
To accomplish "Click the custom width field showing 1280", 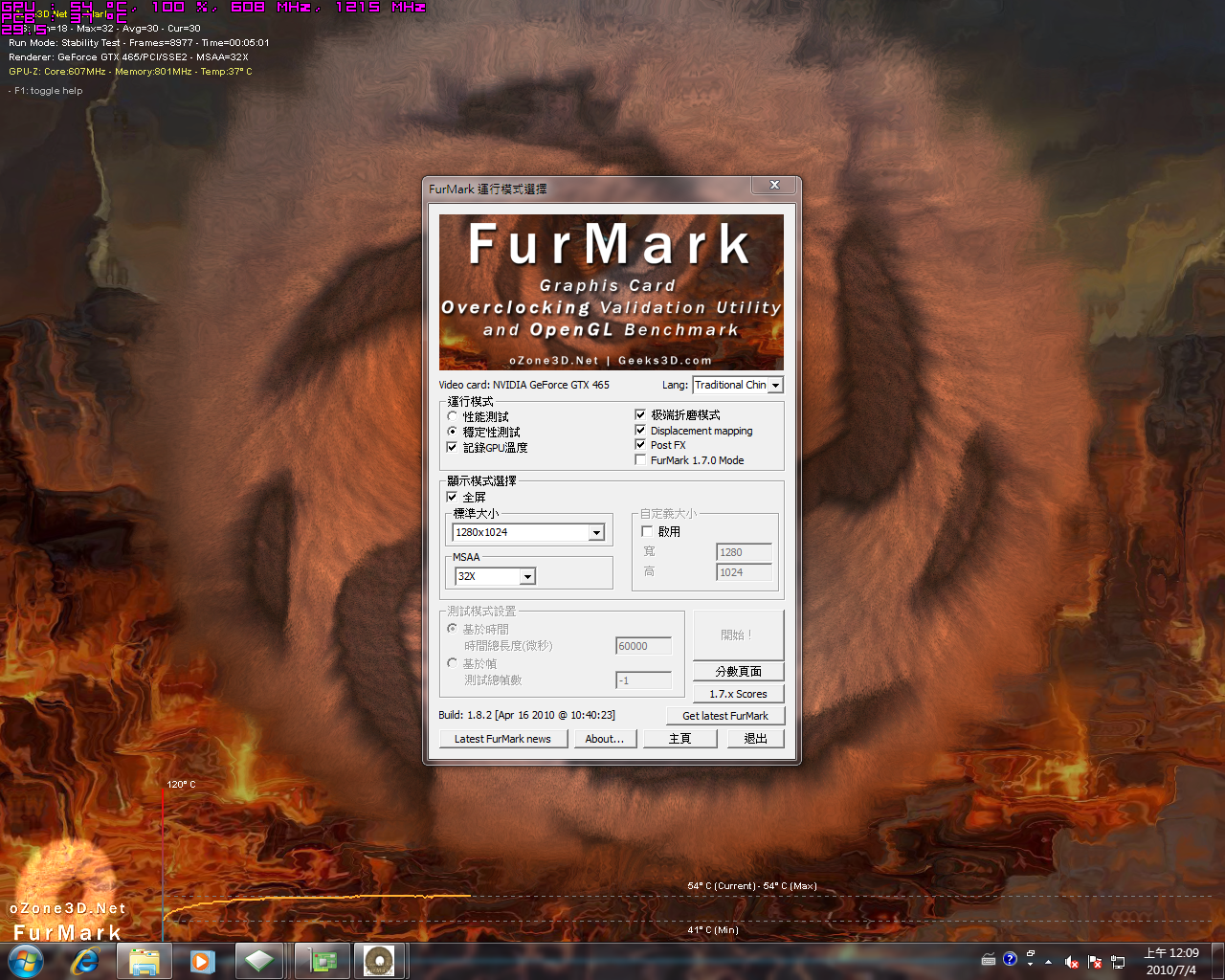I will [x=744, y=552].
